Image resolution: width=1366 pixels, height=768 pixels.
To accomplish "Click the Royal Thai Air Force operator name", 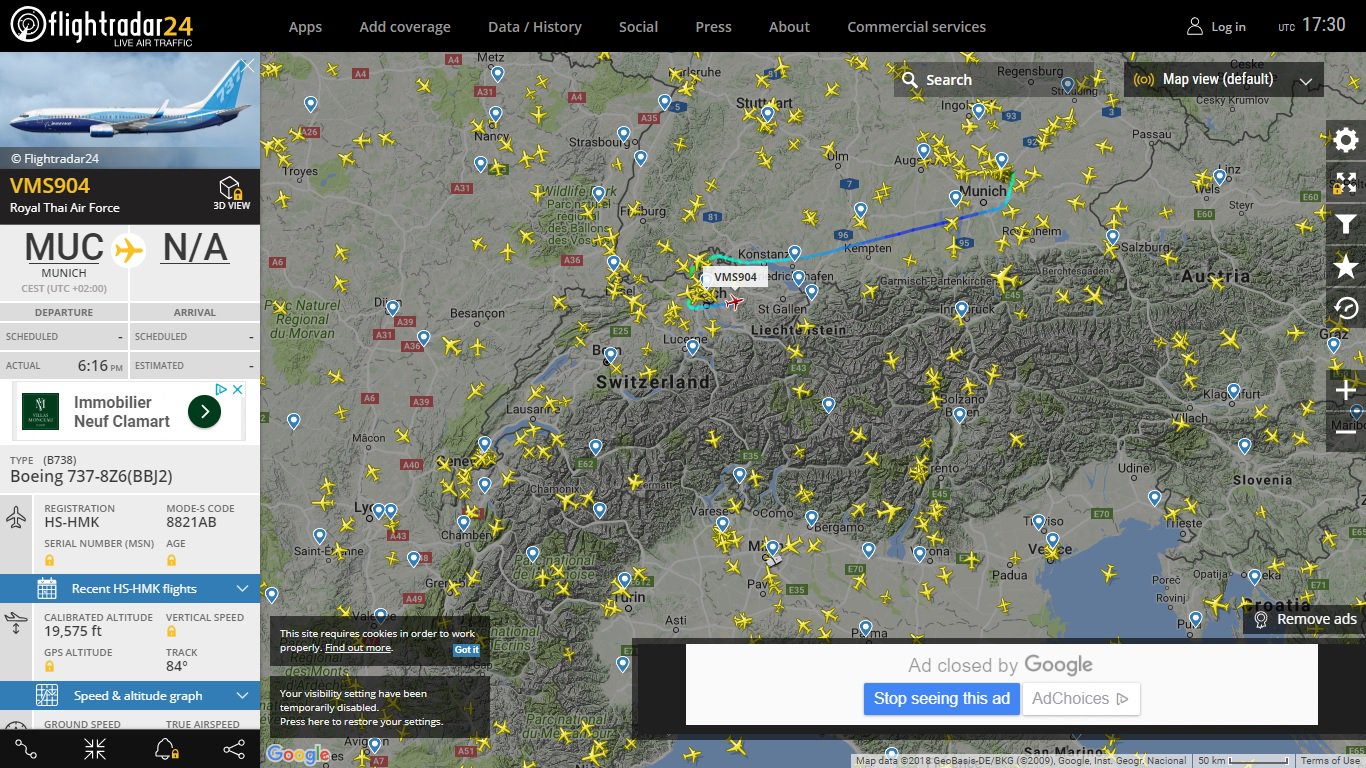I will coord(65,208).
